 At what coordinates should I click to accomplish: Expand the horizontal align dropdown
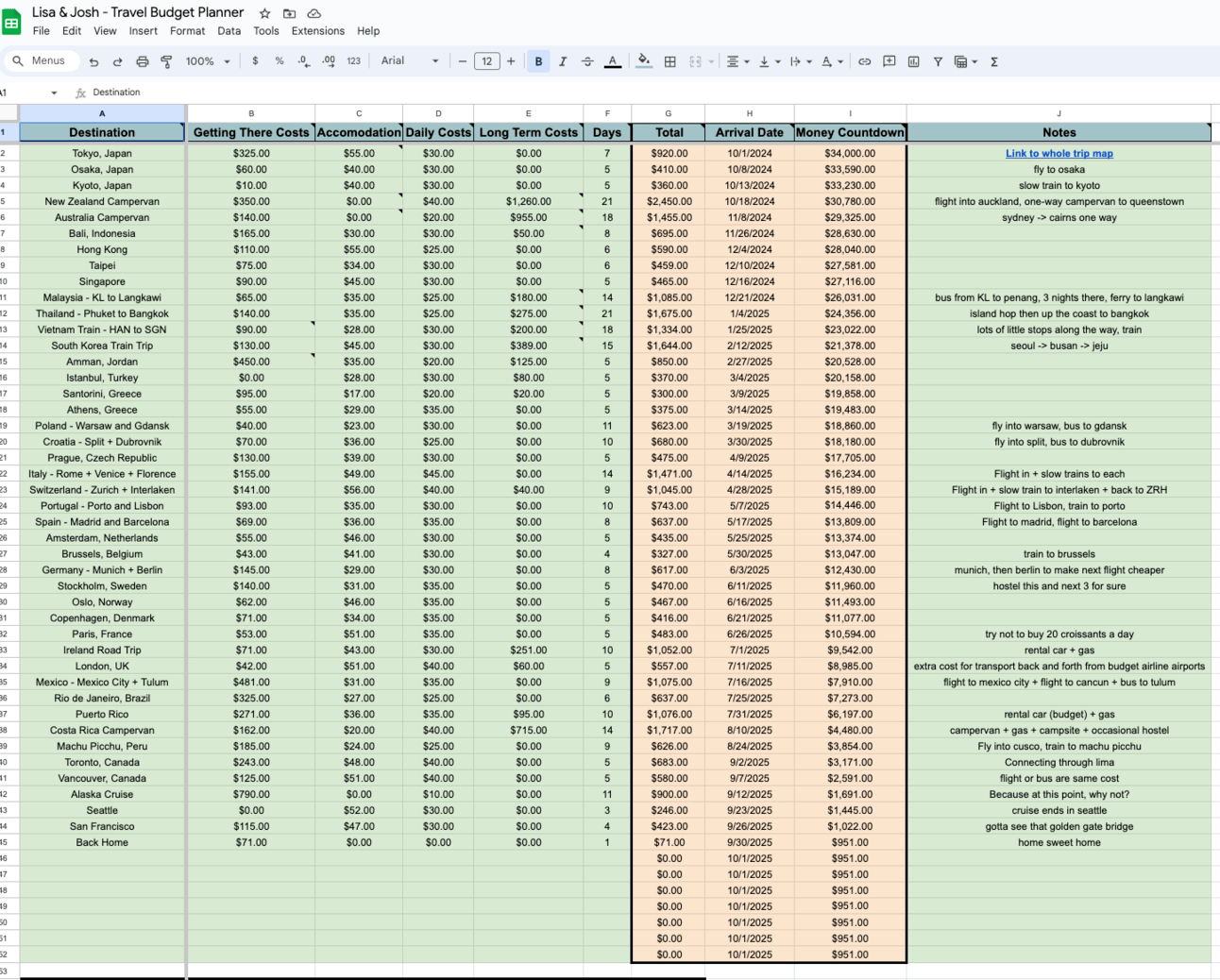[x=737, y=61]
